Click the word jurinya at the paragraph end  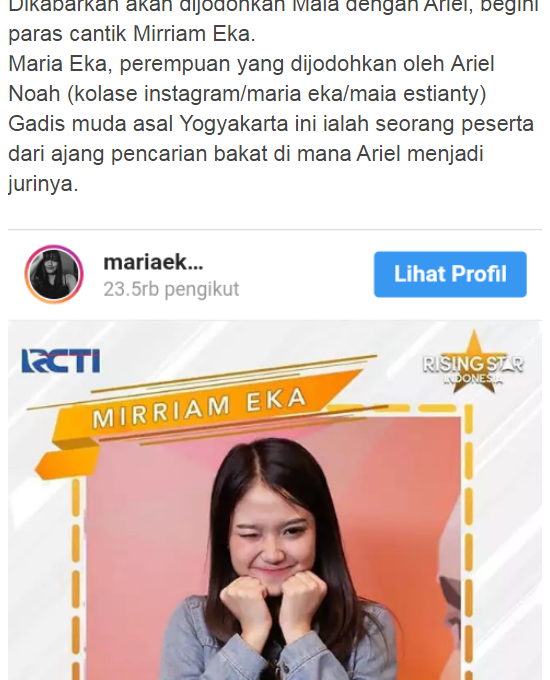coord(43,184)
